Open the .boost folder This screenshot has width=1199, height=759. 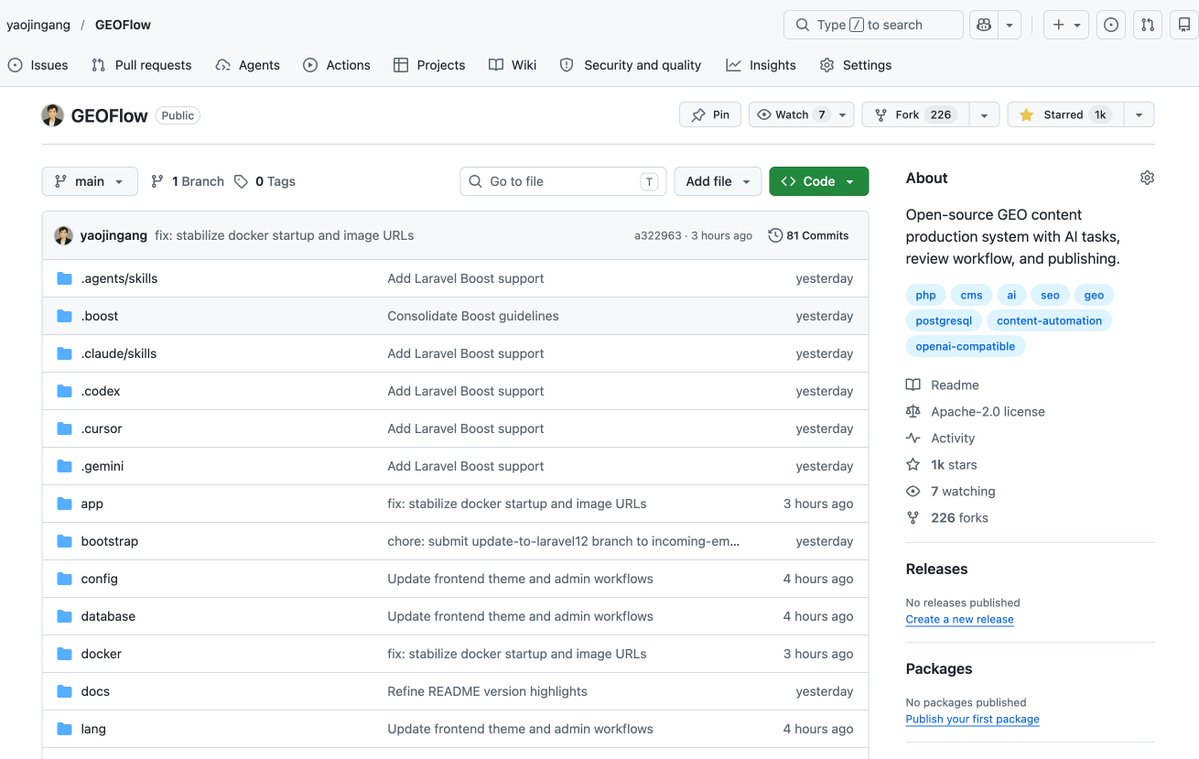point(99,316)
